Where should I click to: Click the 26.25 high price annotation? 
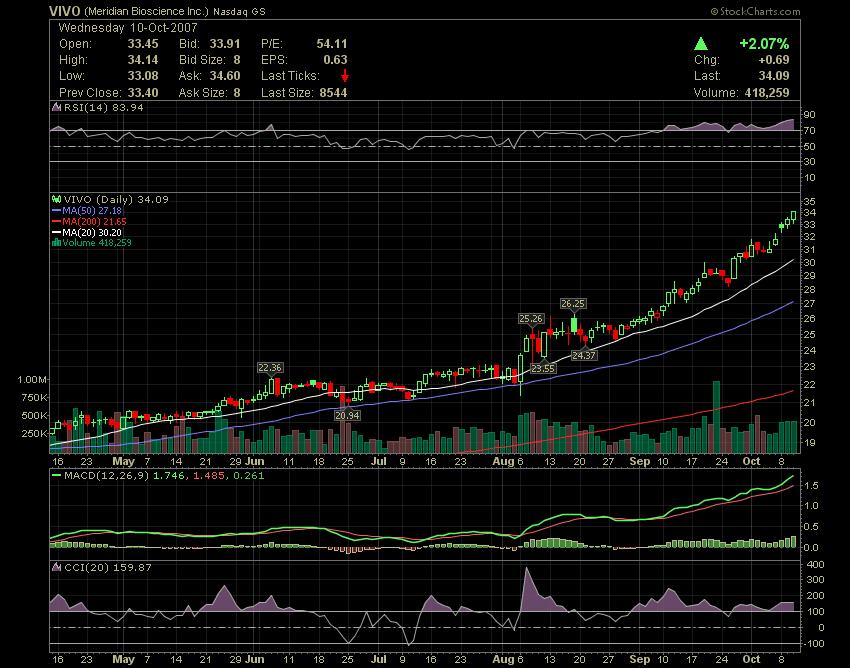(573, 304)
